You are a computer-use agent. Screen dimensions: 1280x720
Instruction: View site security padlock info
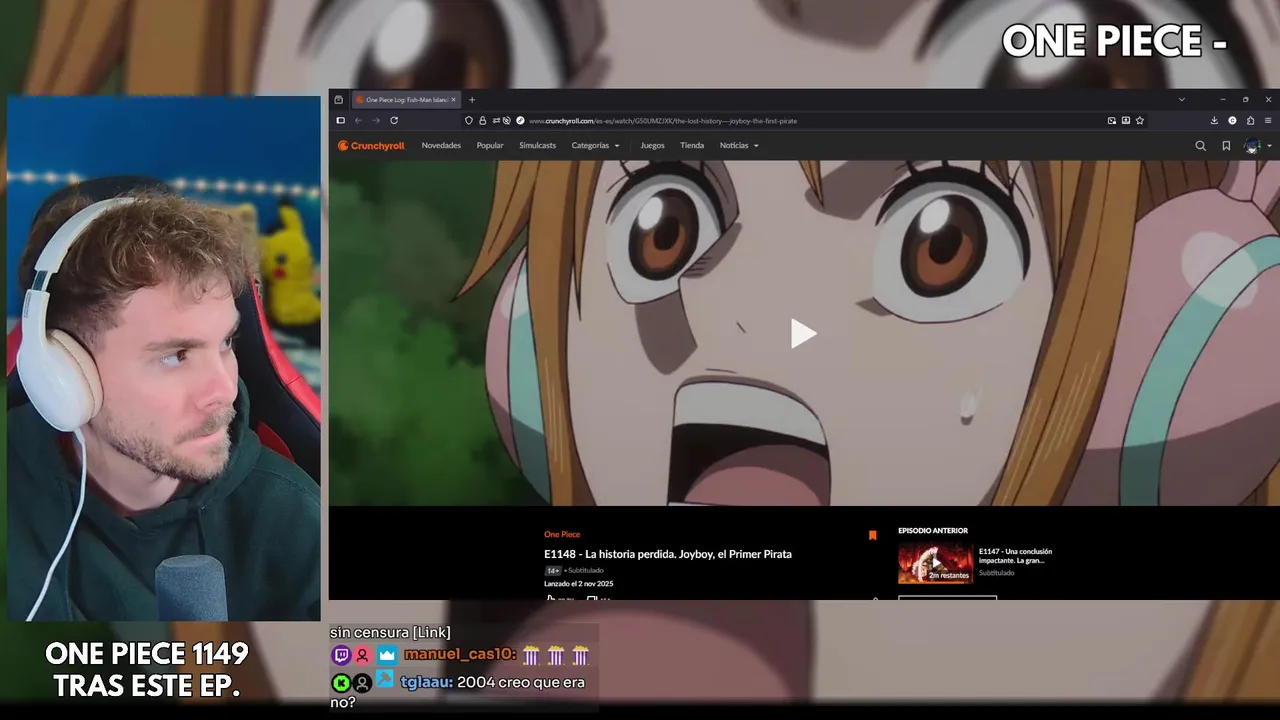[x=482, y=121]
